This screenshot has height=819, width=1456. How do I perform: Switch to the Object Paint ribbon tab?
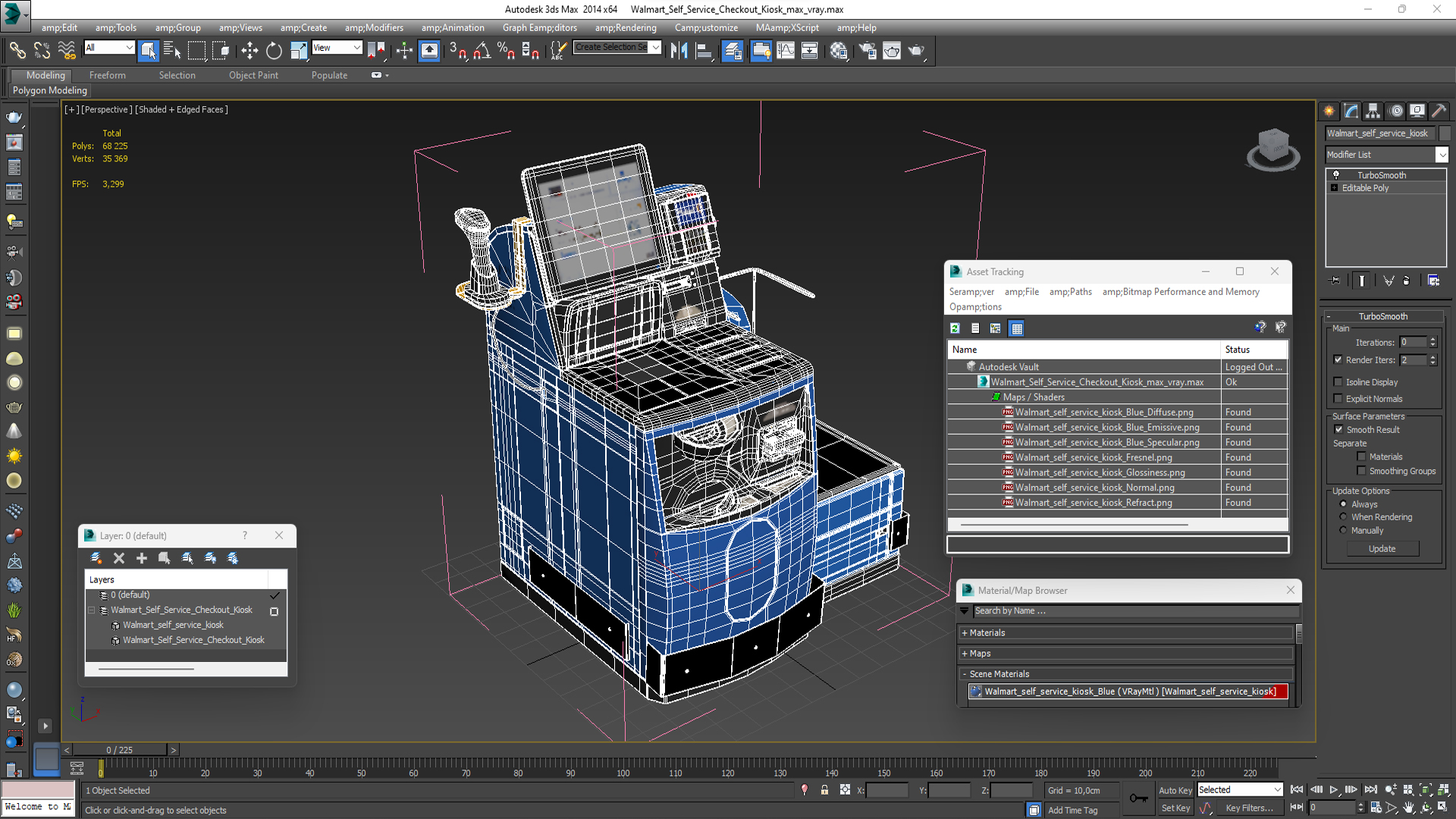pos(253,75)
